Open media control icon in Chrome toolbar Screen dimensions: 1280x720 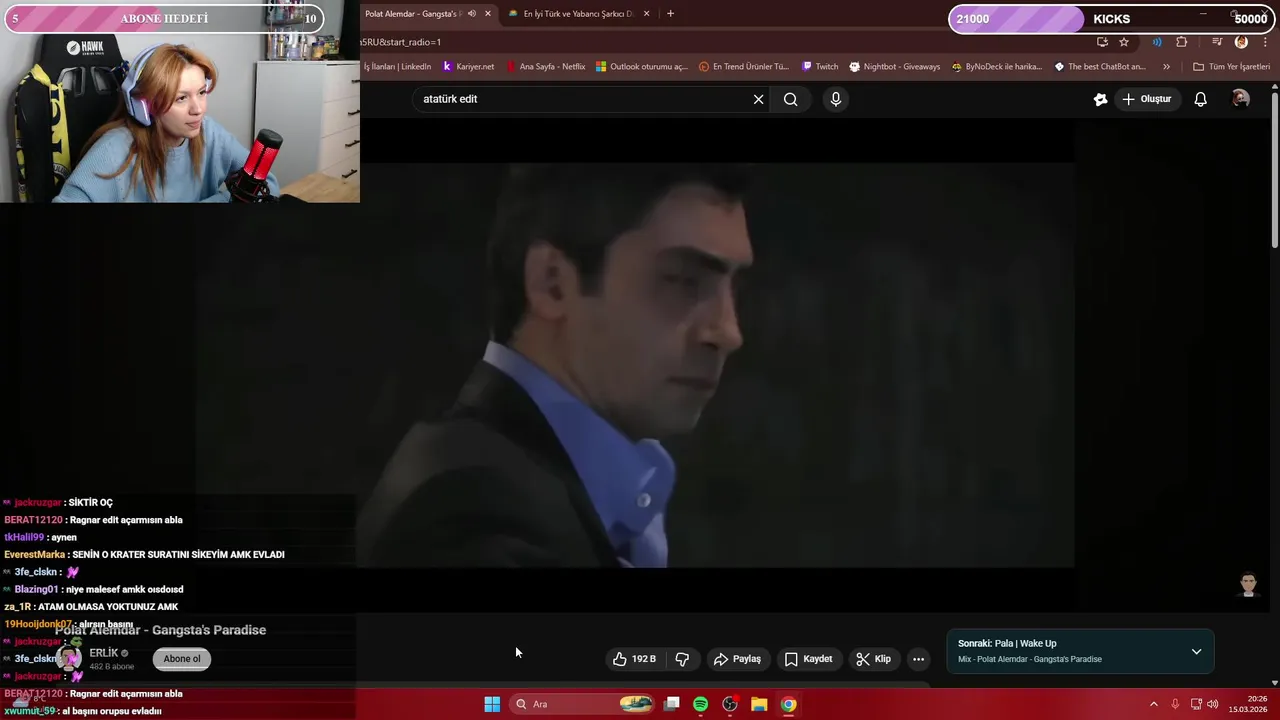tap(1217, 42)
